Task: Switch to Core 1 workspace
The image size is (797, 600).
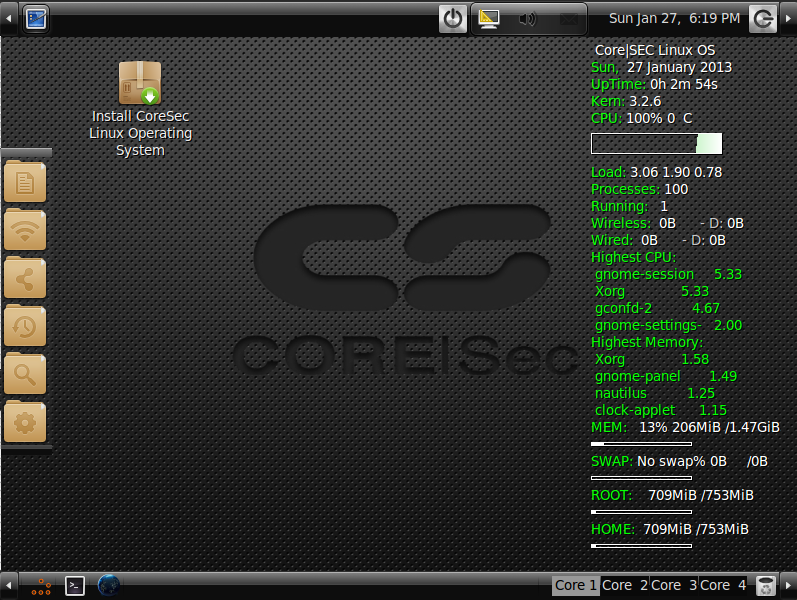Action: tap(576, 586)
